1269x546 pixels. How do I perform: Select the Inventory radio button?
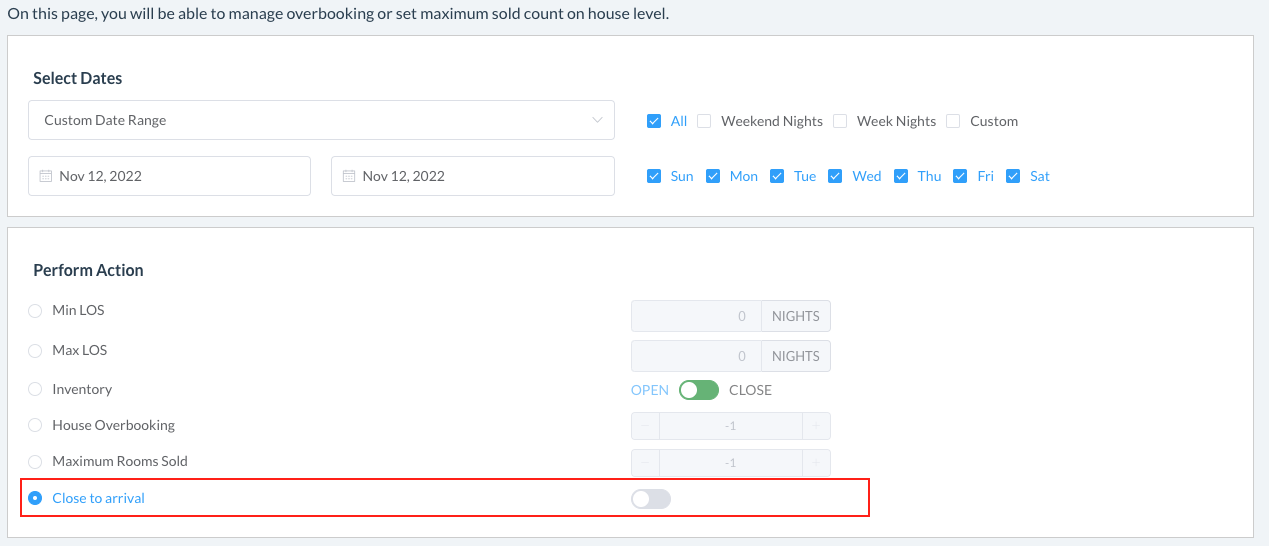pos(35,389)
